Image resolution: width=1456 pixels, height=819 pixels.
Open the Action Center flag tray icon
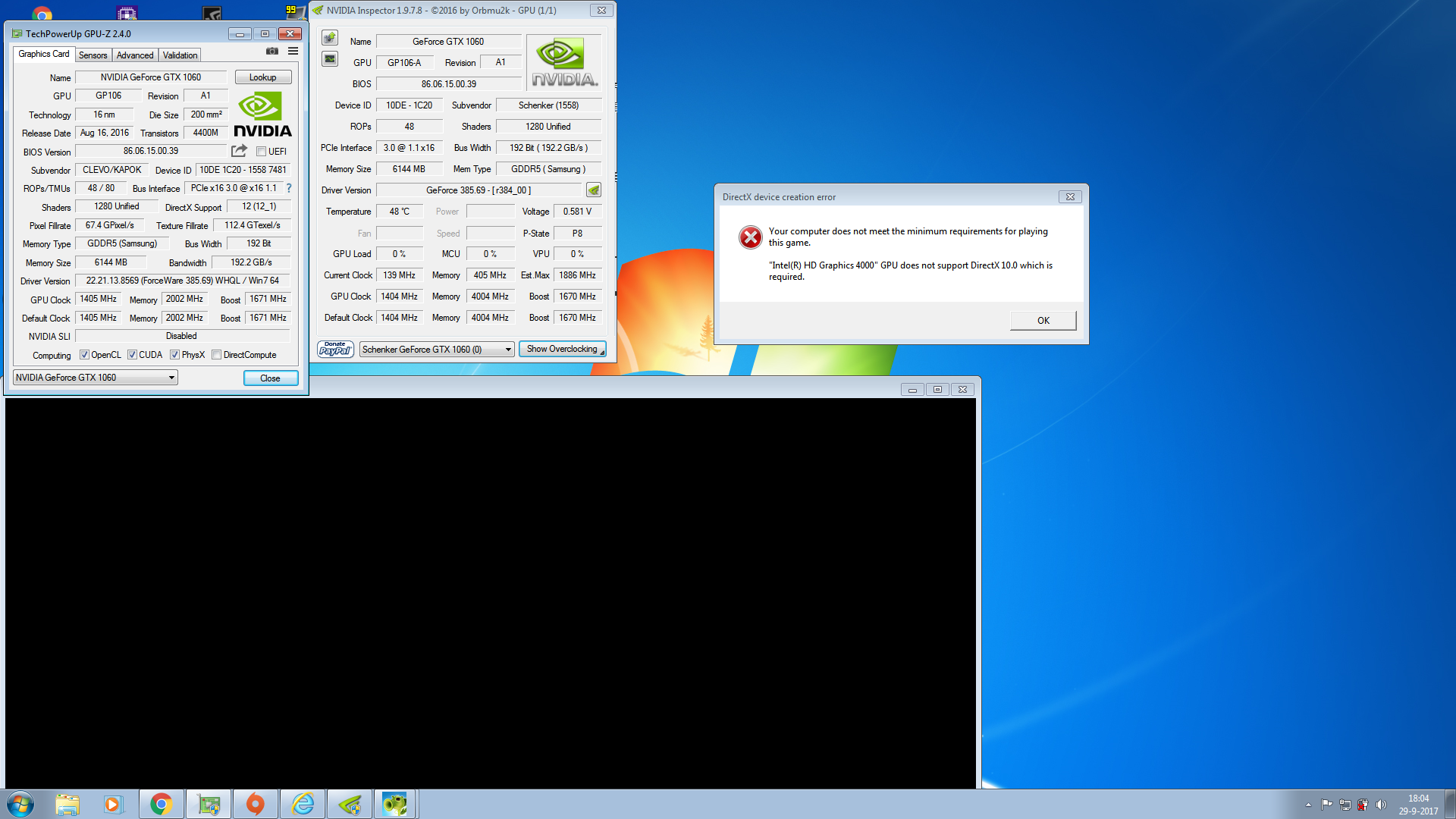(1326, 805)
